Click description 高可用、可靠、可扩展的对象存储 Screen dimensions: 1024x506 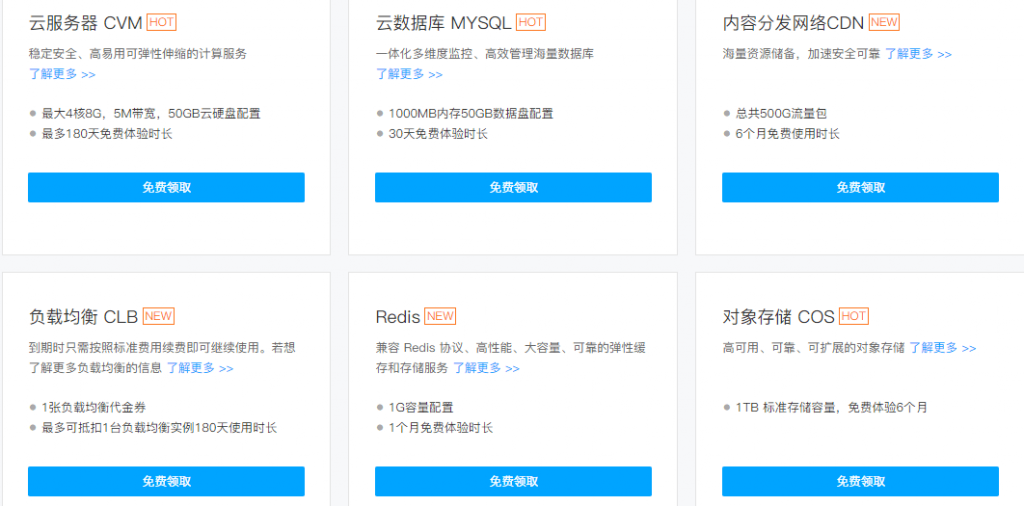coord(814,348)
